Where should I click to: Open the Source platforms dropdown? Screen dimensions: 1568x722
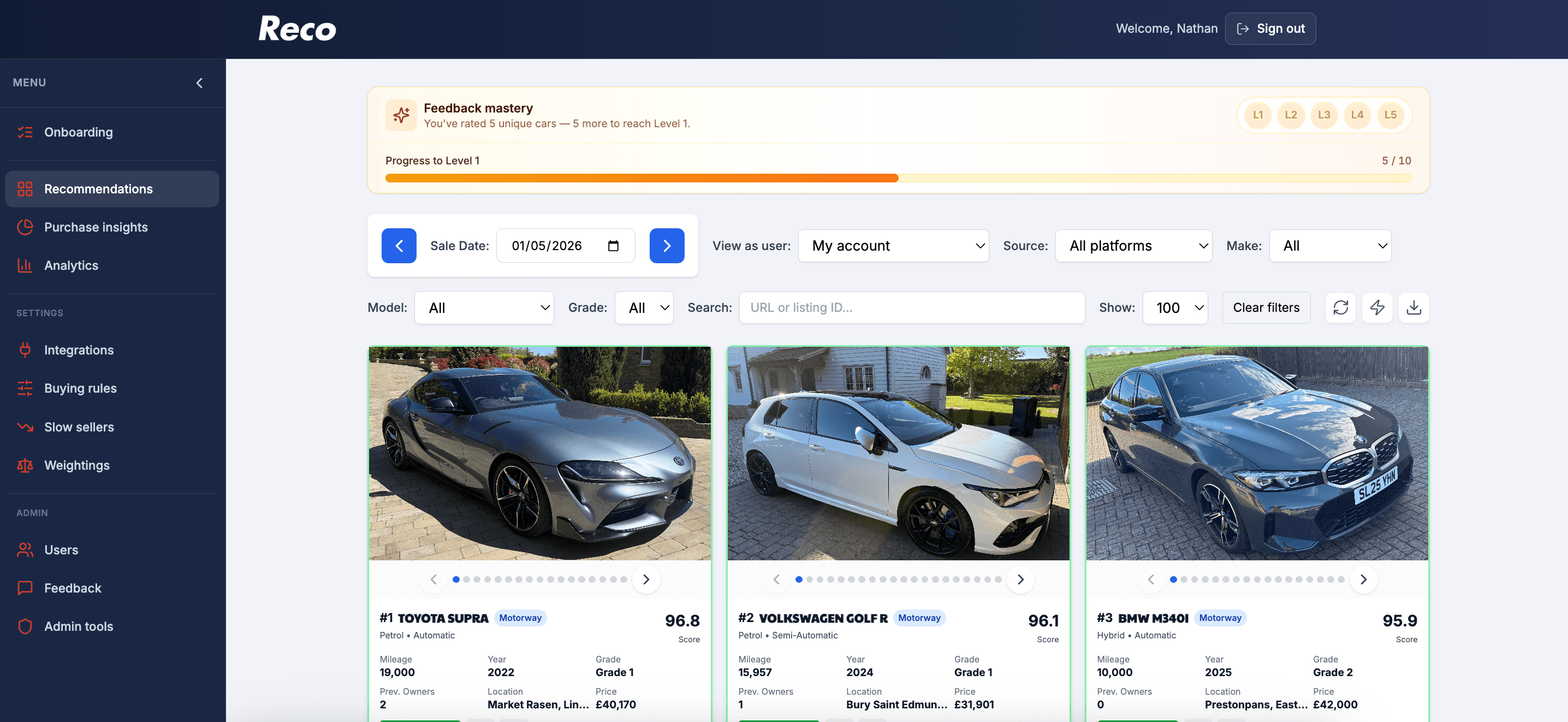[x=1133, y=246]
